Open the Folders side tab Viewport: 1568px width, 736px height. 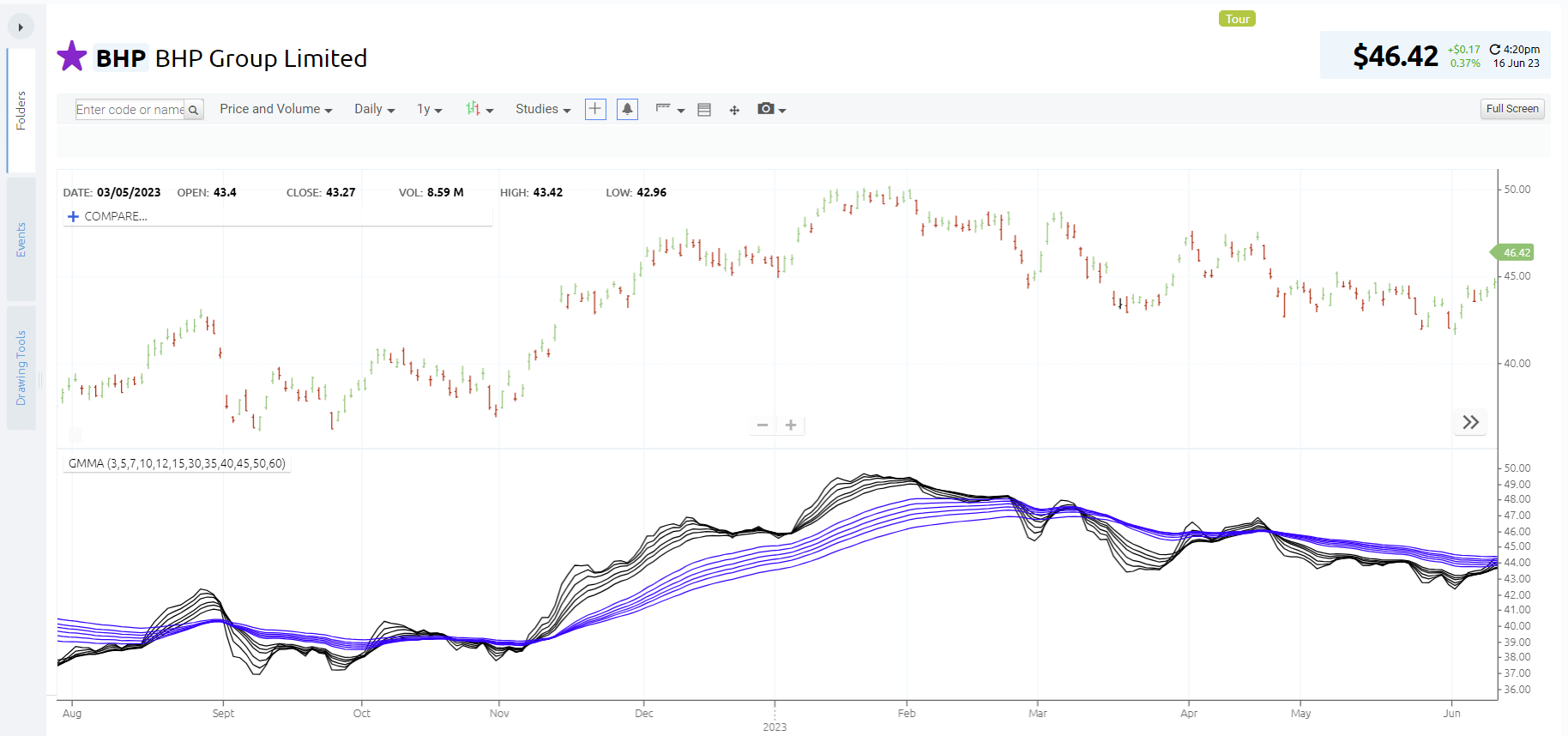coord(21,111)
